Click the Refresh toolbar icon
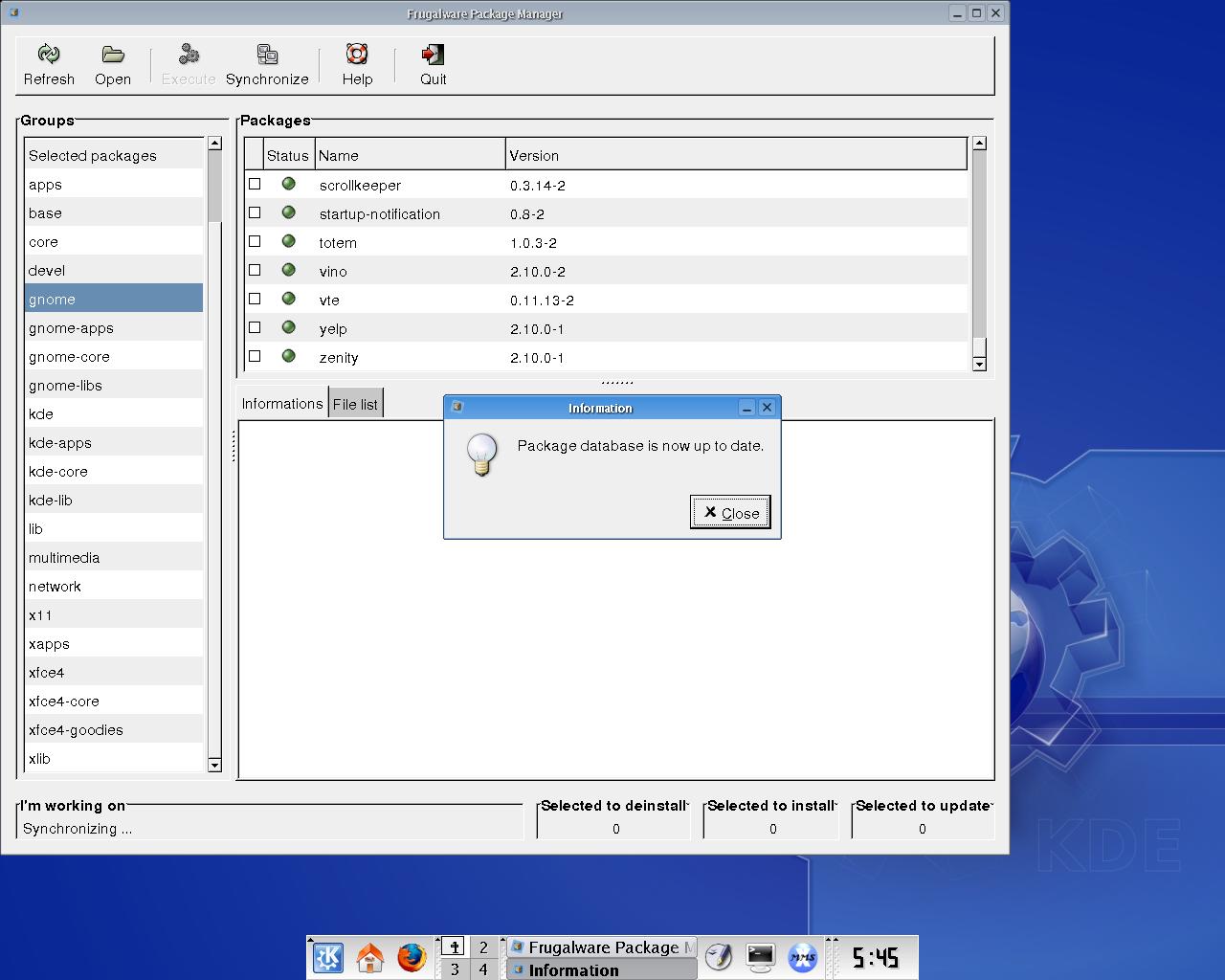Viewport: 1225px width, 980px height. tap(49, 55)
